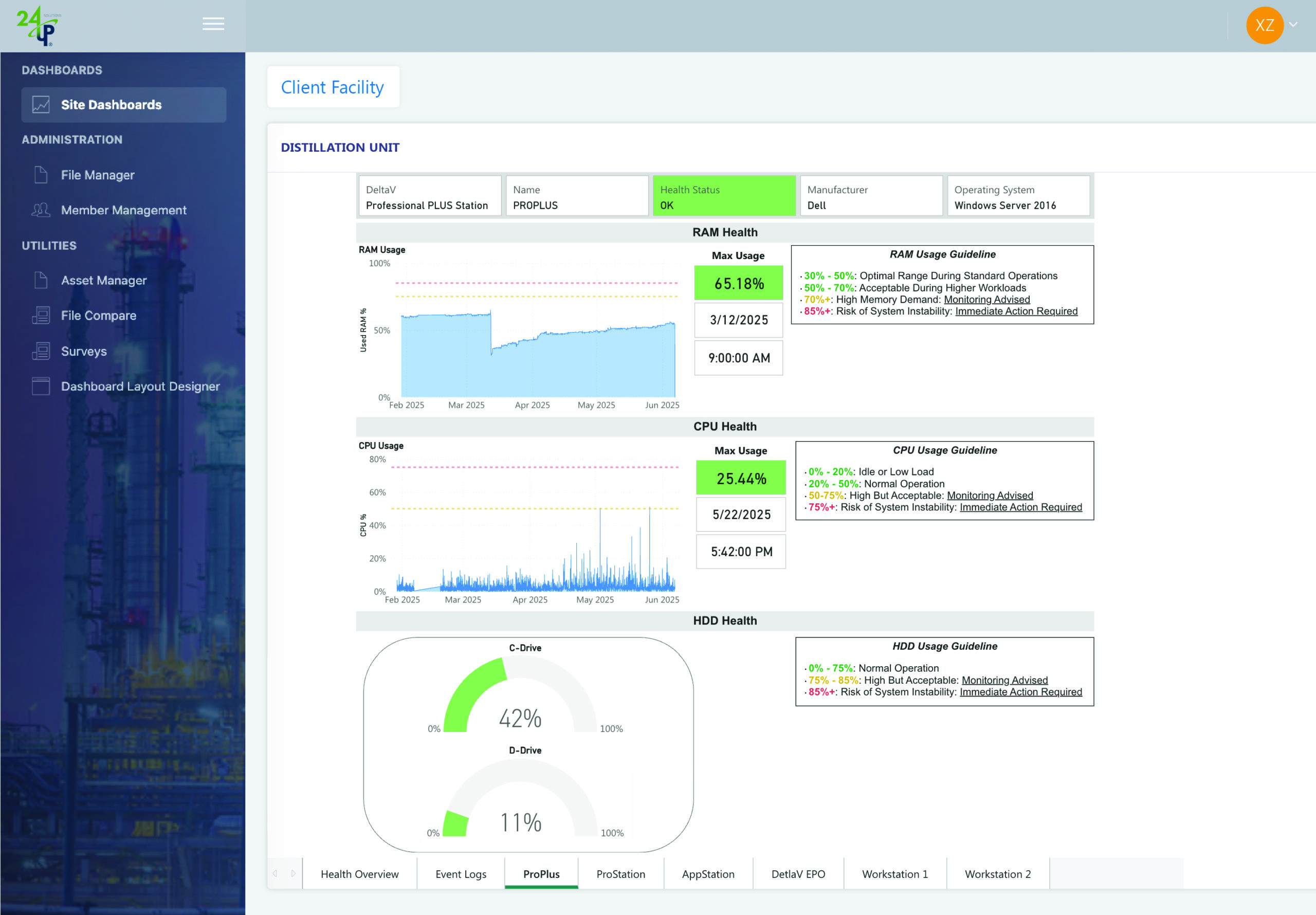Click the Asset Manager icon
The image size is (1316, 915).
(x=41, y=280)
